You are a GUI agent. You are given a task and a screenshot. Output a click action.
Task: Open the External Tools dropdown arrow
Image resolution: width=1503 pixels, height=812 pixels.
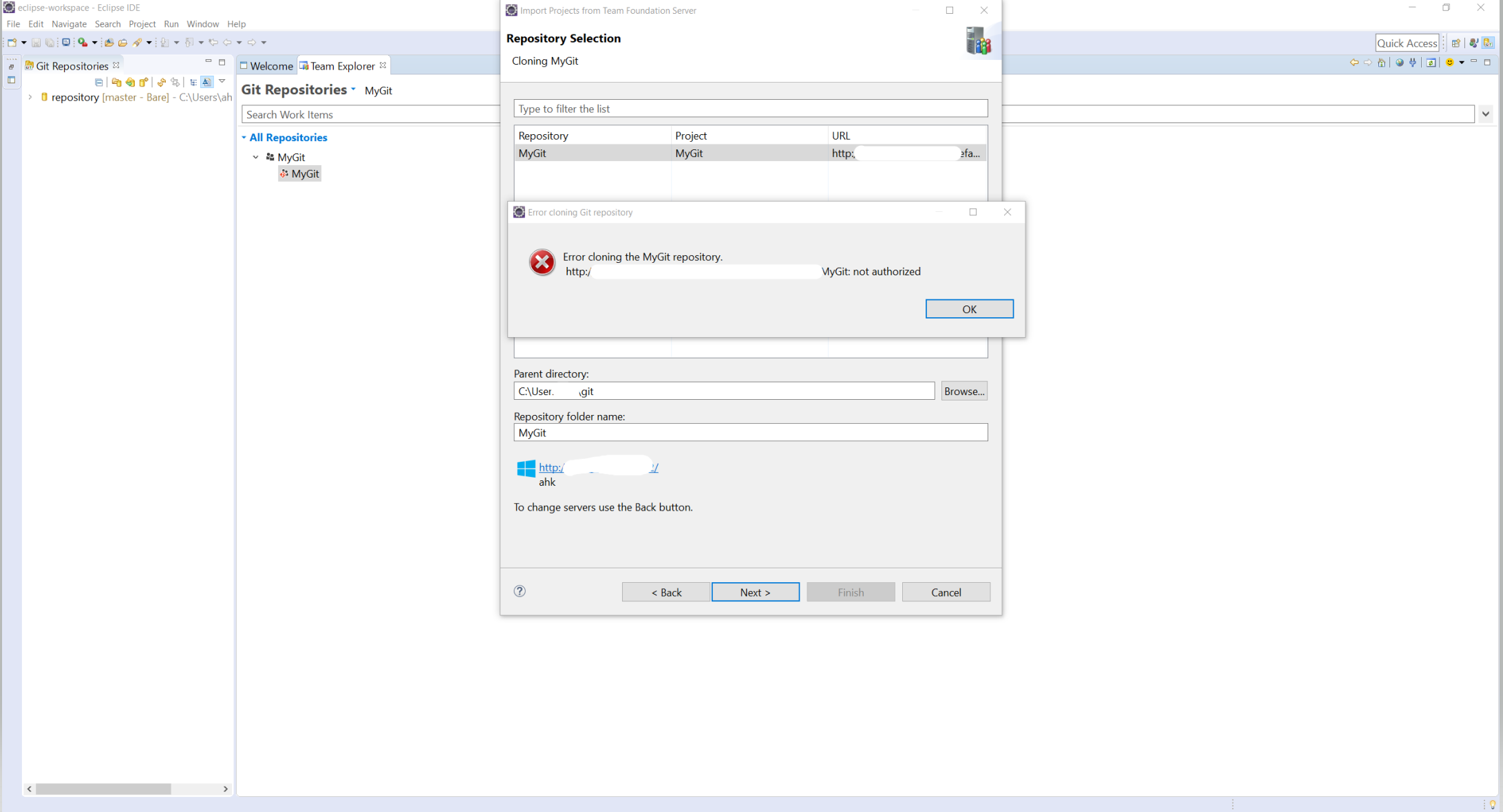click(x=95, y=43)
